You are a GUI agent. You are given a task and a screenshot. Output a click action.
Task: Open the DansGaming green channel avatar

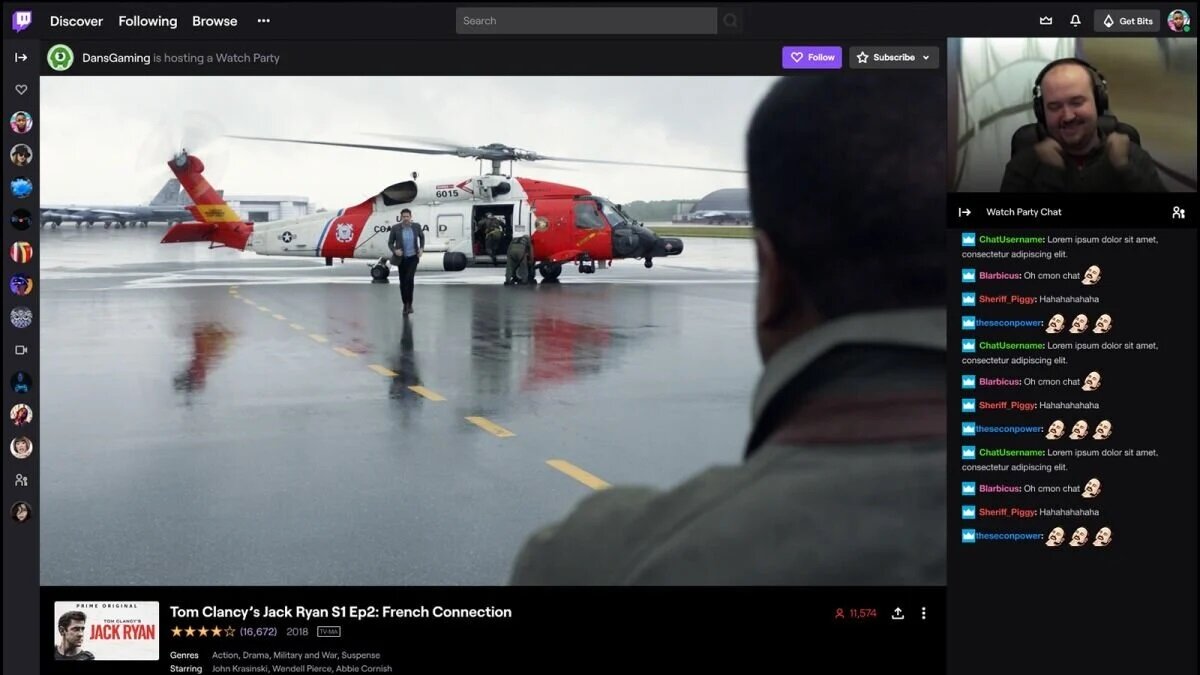60,57
